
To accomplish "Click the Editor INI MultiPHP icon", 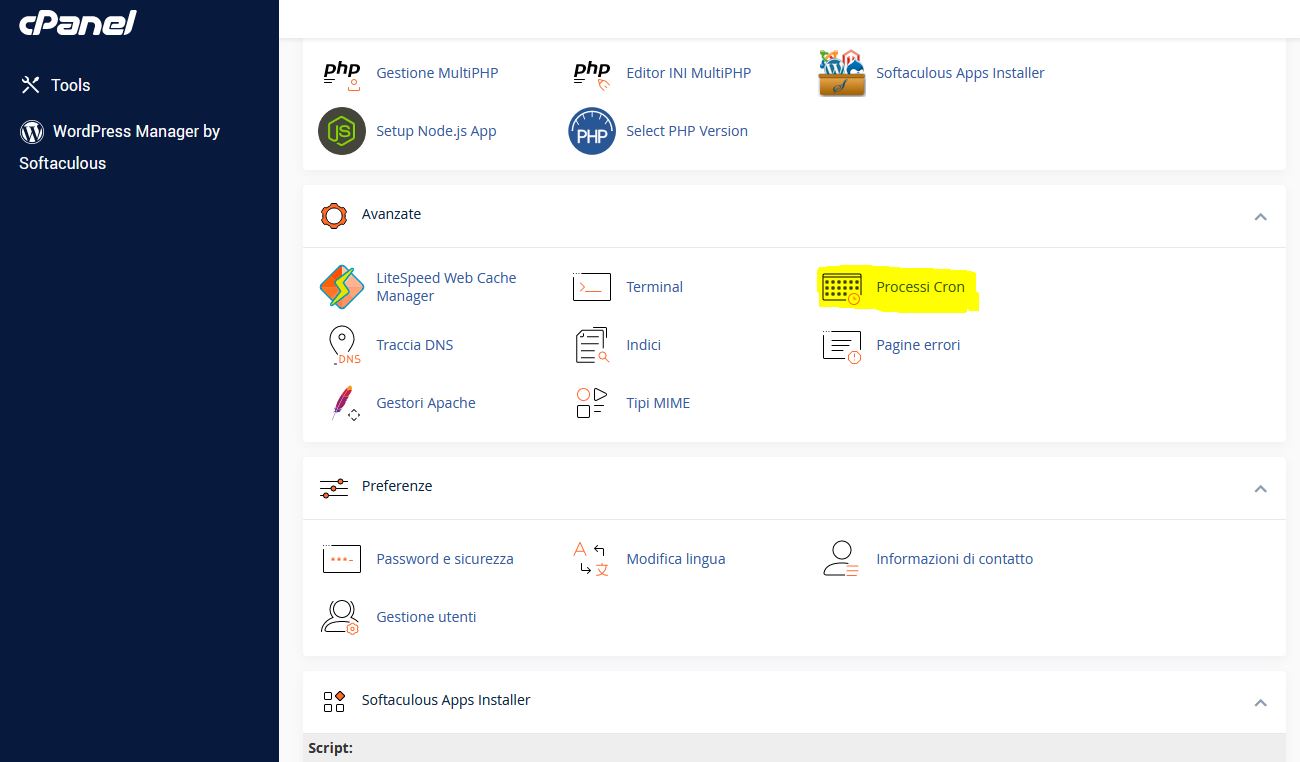I will (592, 73).
